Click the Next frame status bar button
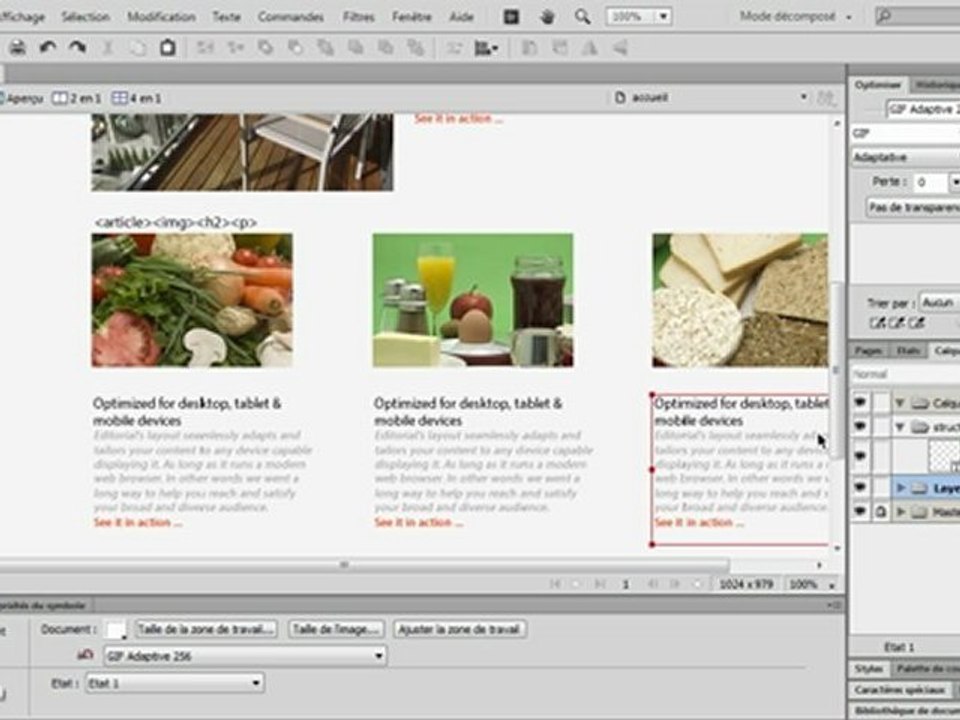 click(675, 584)
